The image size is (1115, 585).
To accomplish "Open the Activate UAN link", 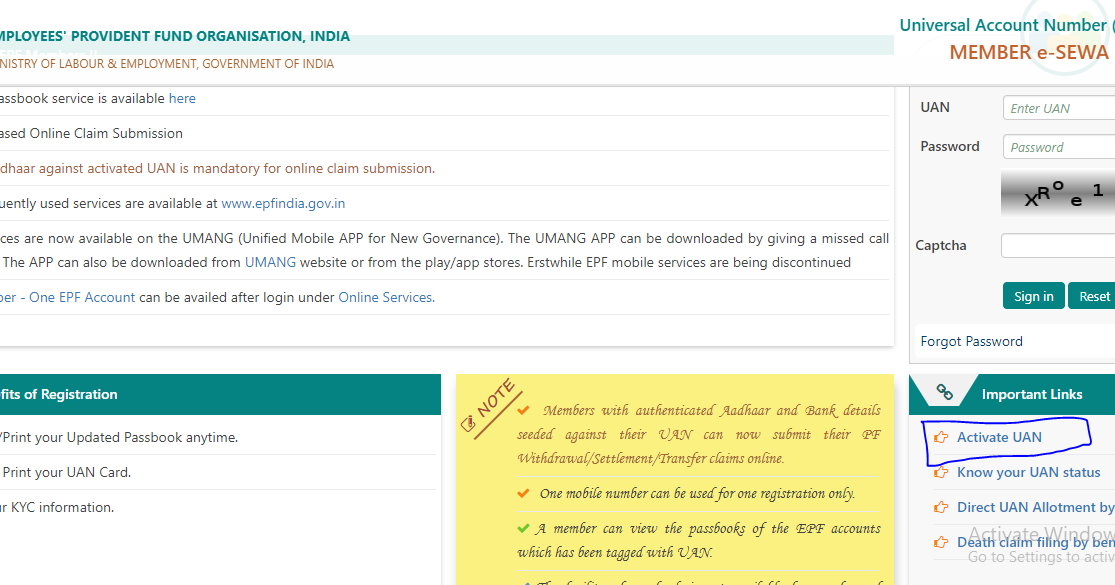I will [x=999, y=437].
